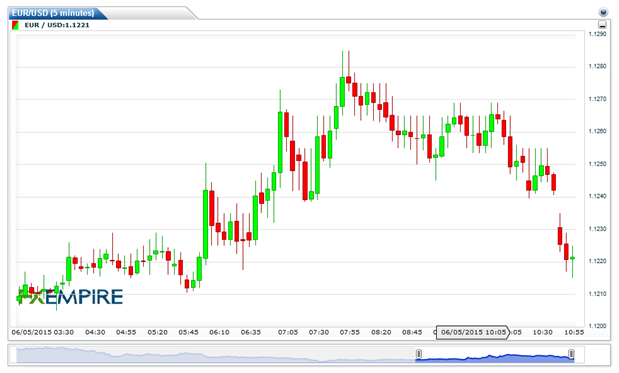Click the 08:45 time axis label

[x=412, y=332]
